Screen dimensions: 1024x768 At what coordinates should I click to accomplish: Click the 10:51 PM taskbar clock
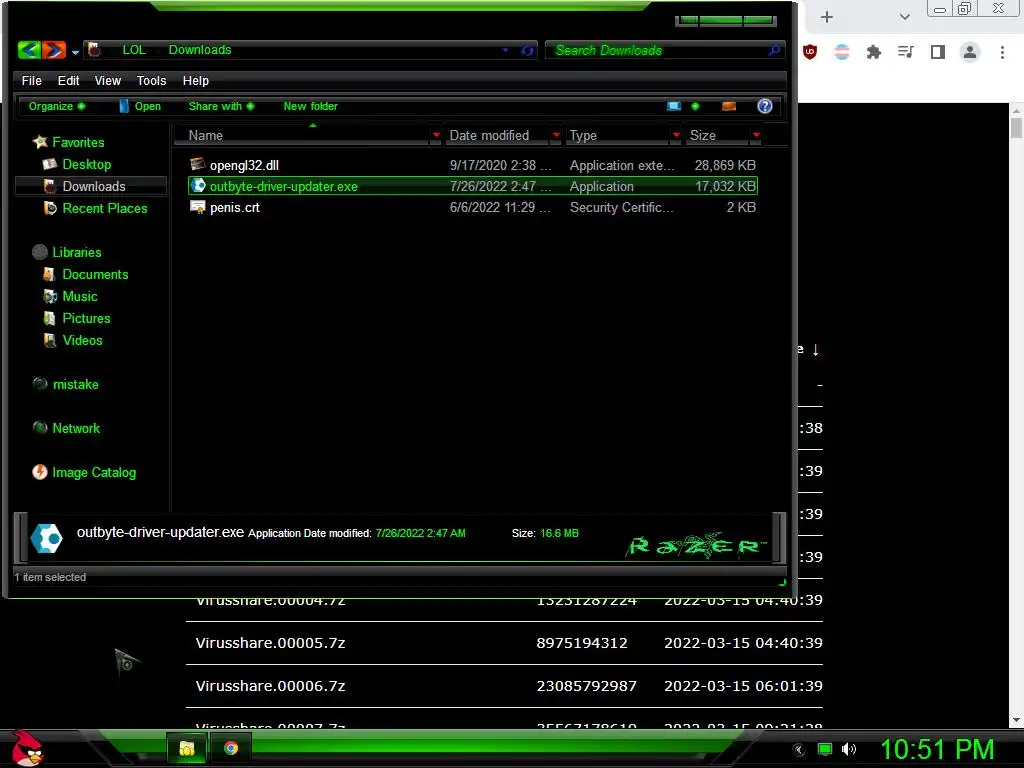tap(937, 749)
